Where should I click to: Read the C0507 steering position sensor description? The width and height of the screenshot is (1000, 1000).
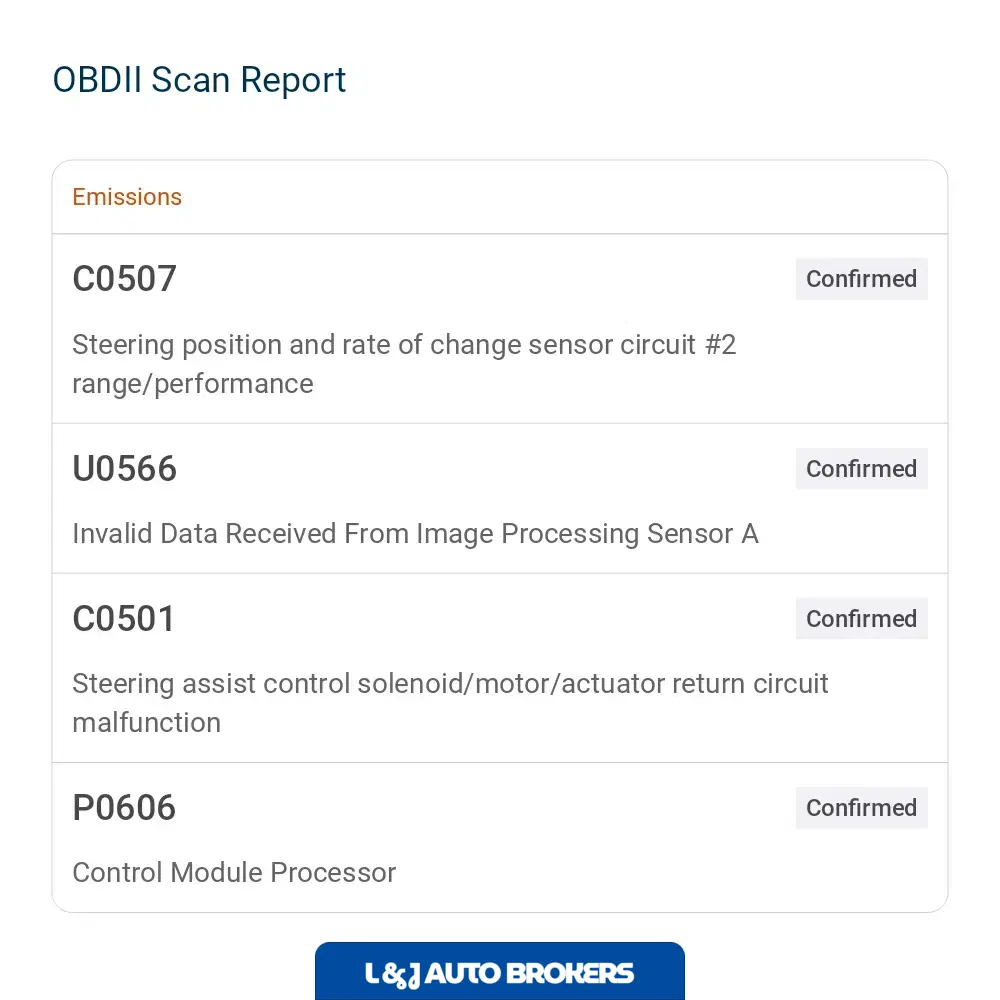(404, 364)
